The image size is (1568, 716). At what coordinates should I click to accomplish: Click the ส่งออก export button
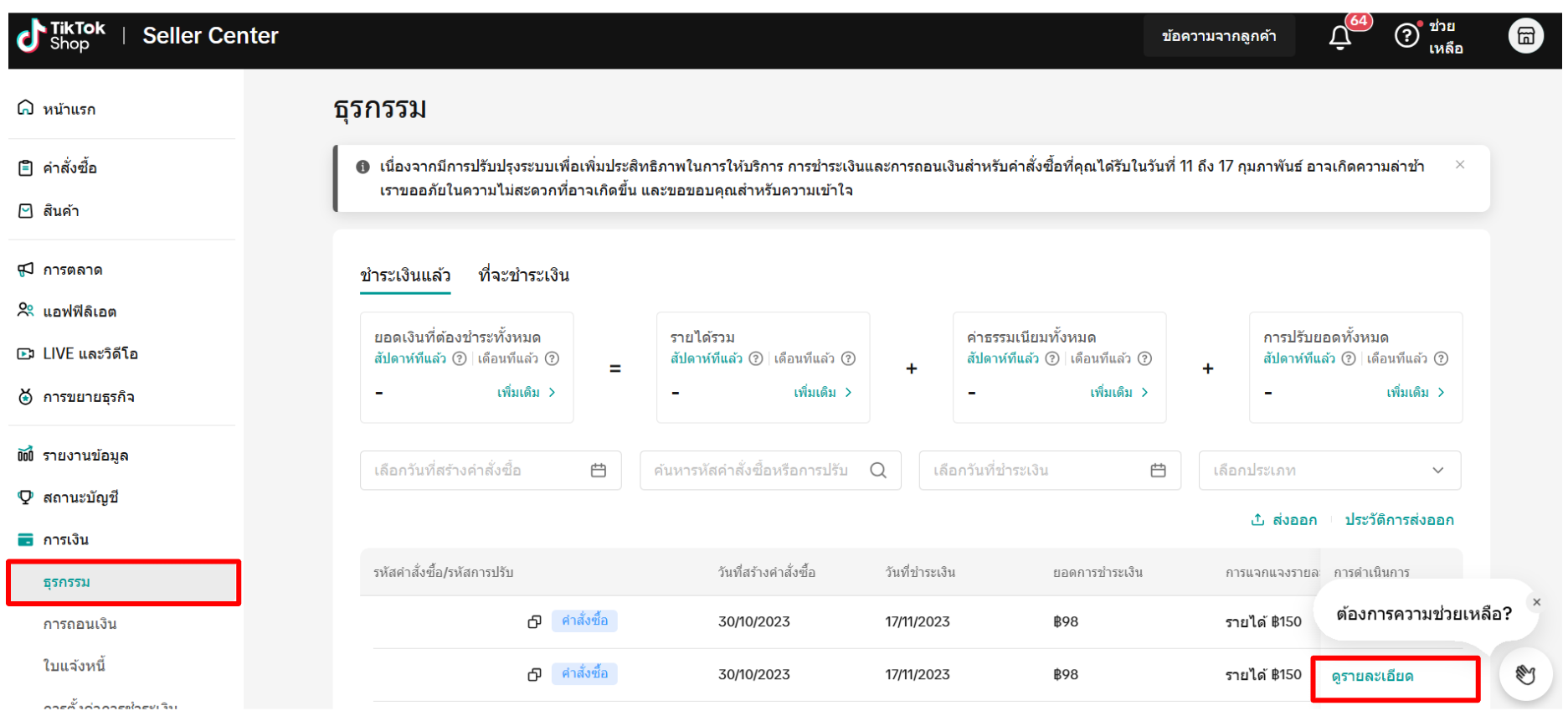click(x=1283, y=520)
